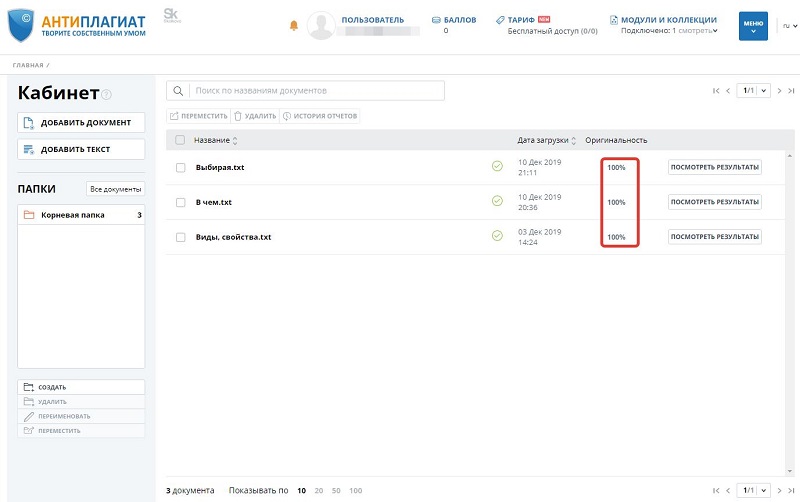Screen dimensions: 800x502
Task: Go to previous page in bottom pagination
Action: coord(728,490)
